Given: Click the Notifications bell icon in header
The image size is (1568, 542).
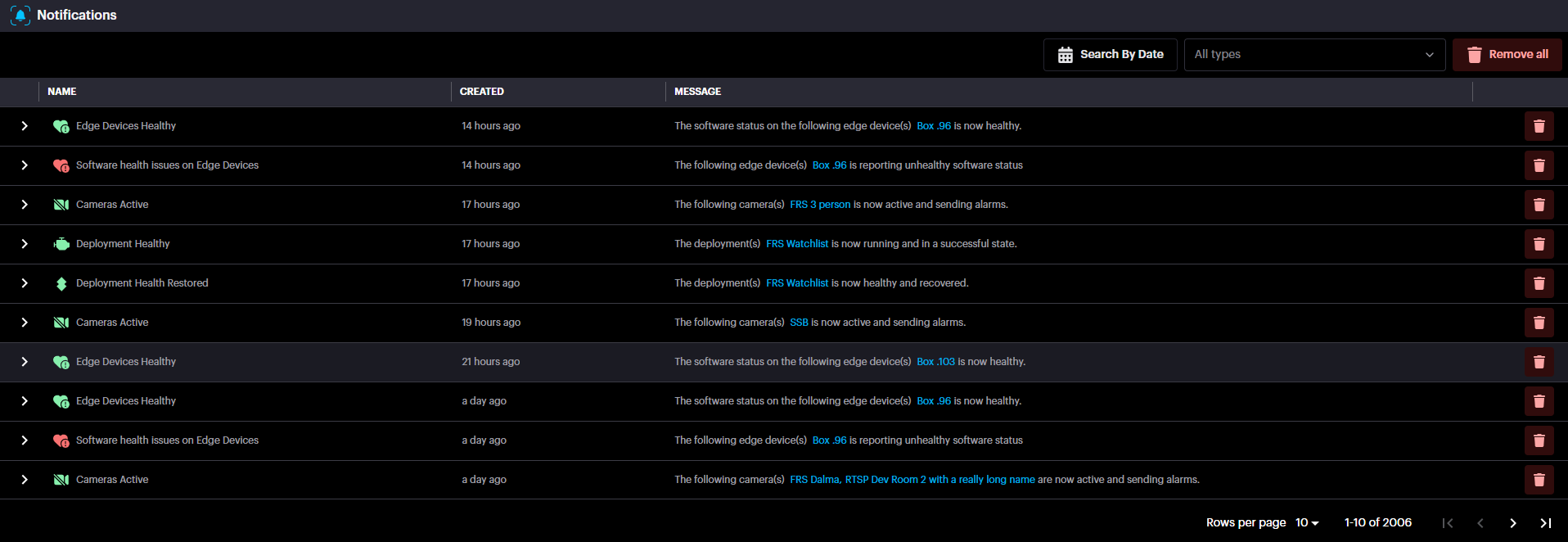Looking at the screenshot, I should [x=20, y=16].
